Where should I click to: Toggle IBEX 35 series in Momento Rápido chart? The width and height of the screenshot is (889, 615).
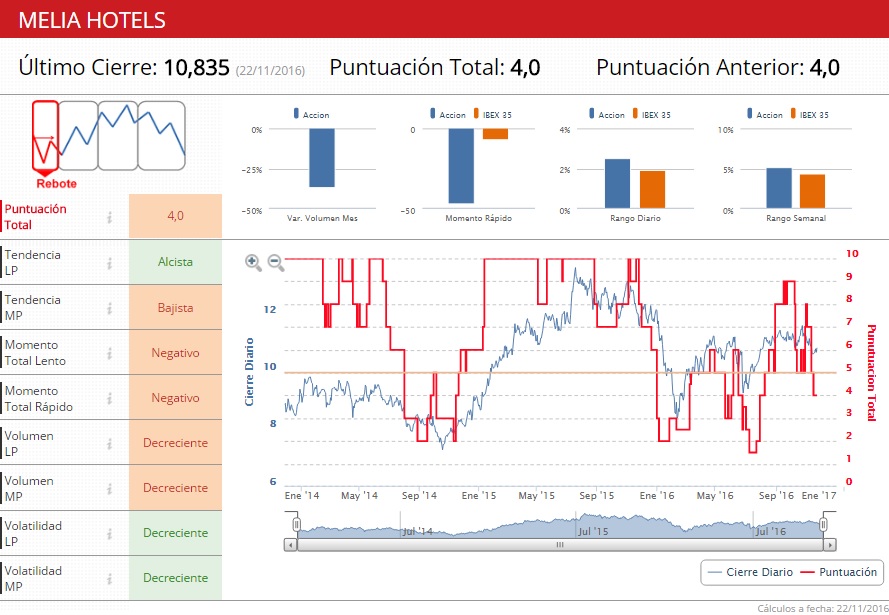(x=492, y=114)
